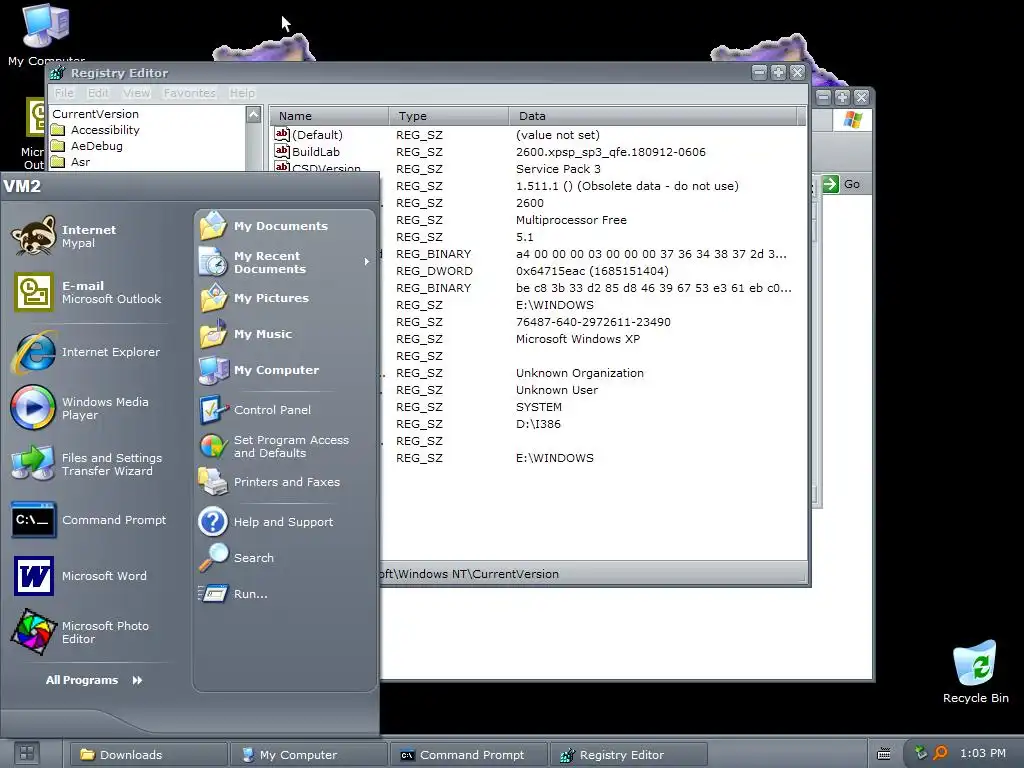Open My Pictures folder icon
This screenshot has height=768, width=1024.
click(x=213, y=298)
